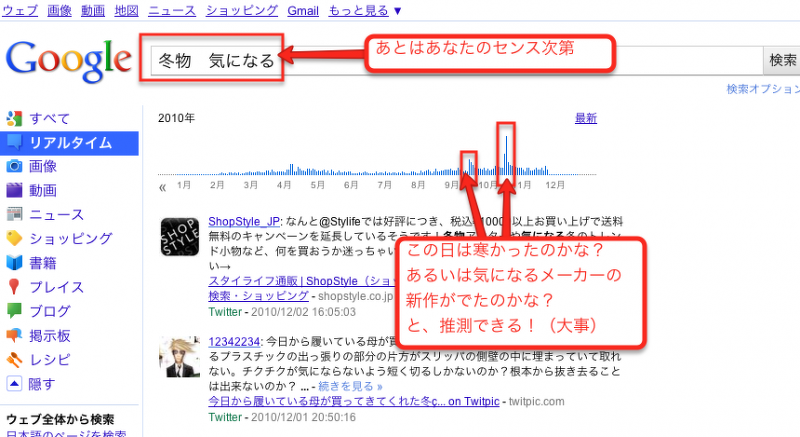This screenshot has height=437, width=800.
Task: Open the スタイライフ通販 | ShopStyle result link
Action: click(x=301, y=281)
